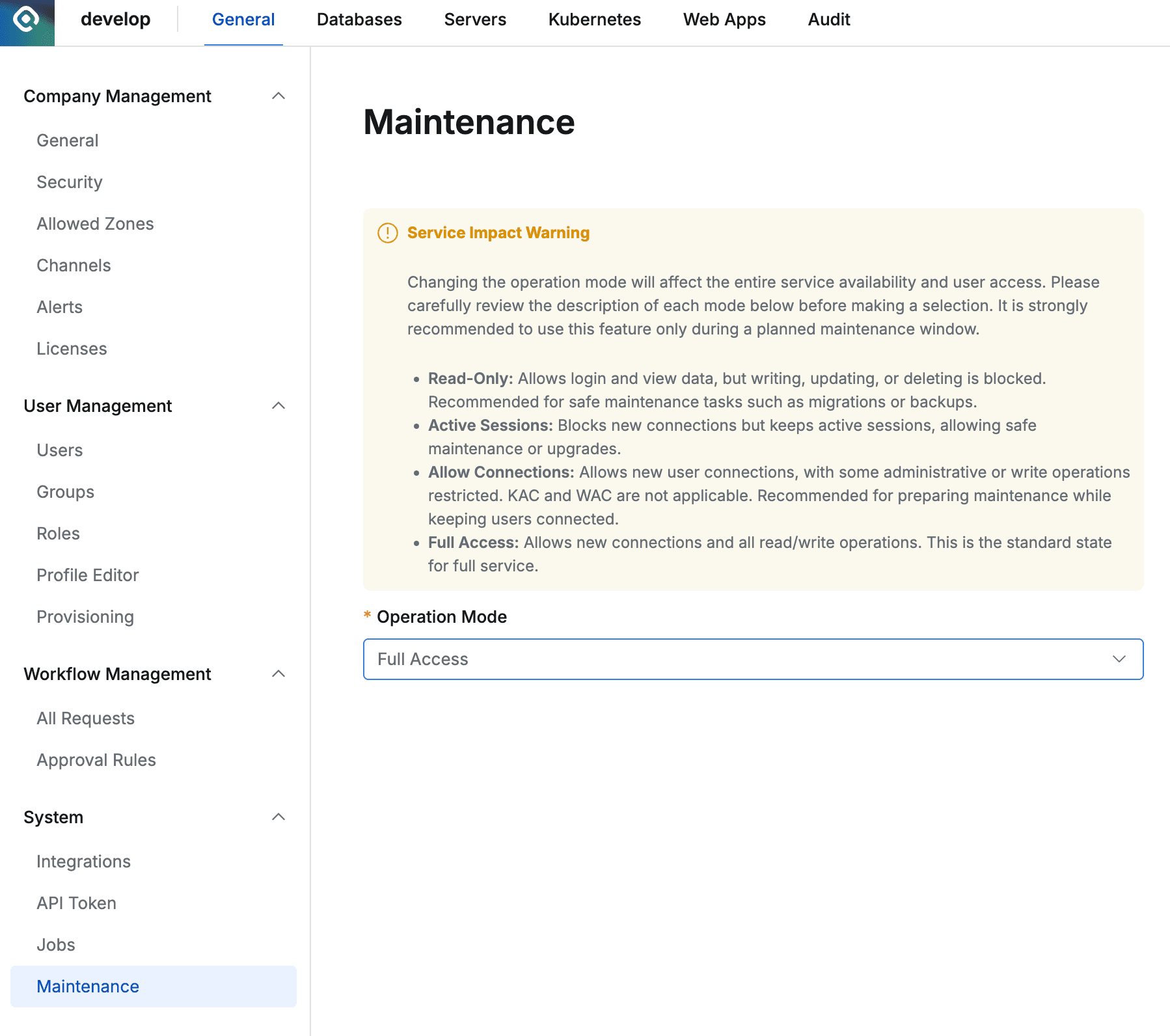Viewport: 1170px width, 1036px height.
Task: Open the Security settings page
Action: [x=69, y=182]
